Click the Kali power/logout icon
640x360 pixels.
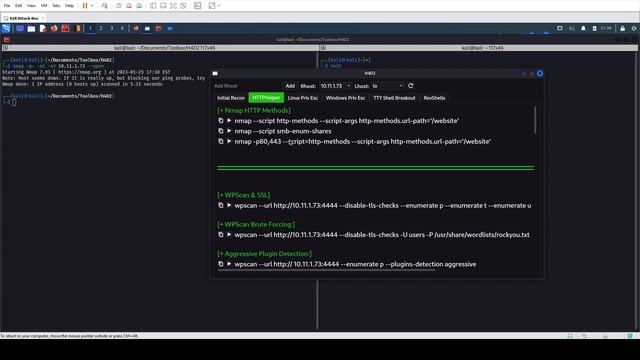coord(634,28)
